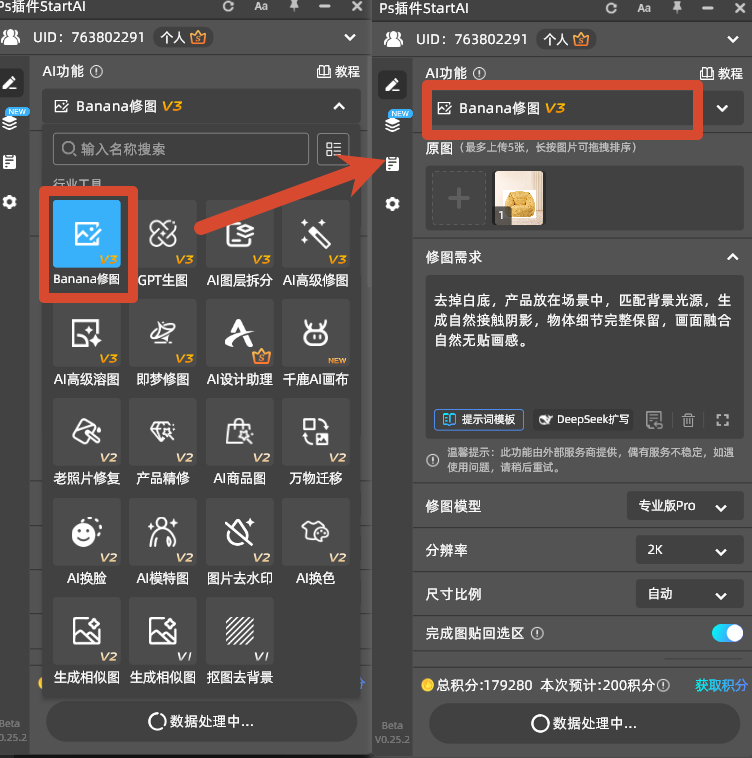Click the plus box to upload an image
The width and height of the screenshot is (752, 758).
[x=459, y=198]
